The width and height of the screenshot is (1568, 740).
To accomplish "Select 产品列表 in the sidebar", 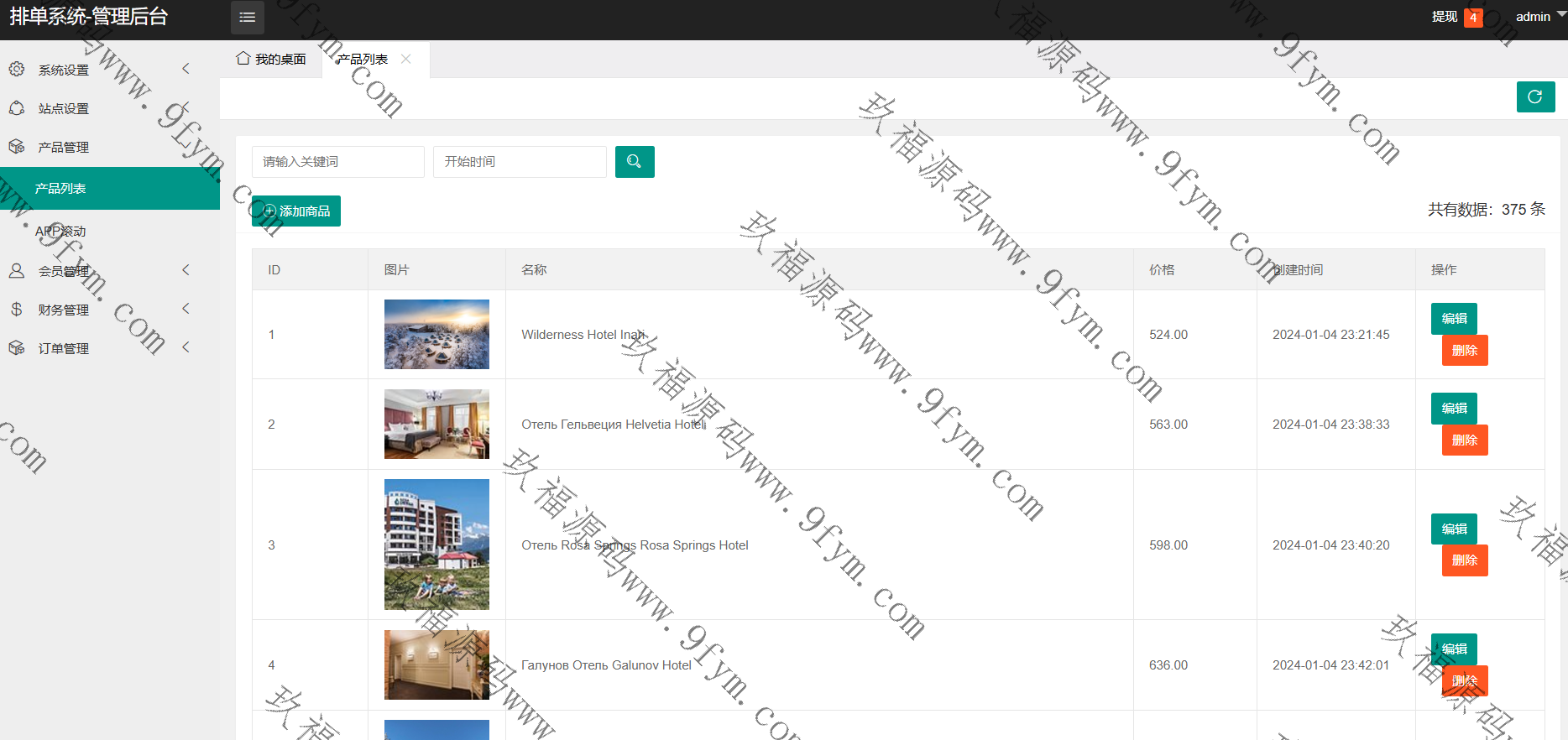I will pos(60,189).
